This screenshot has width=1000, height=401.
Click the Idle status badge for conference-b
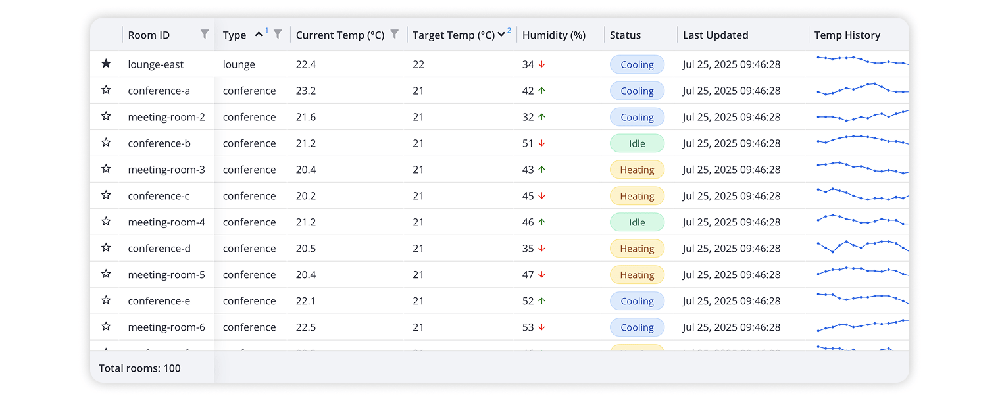click(637, 143)
